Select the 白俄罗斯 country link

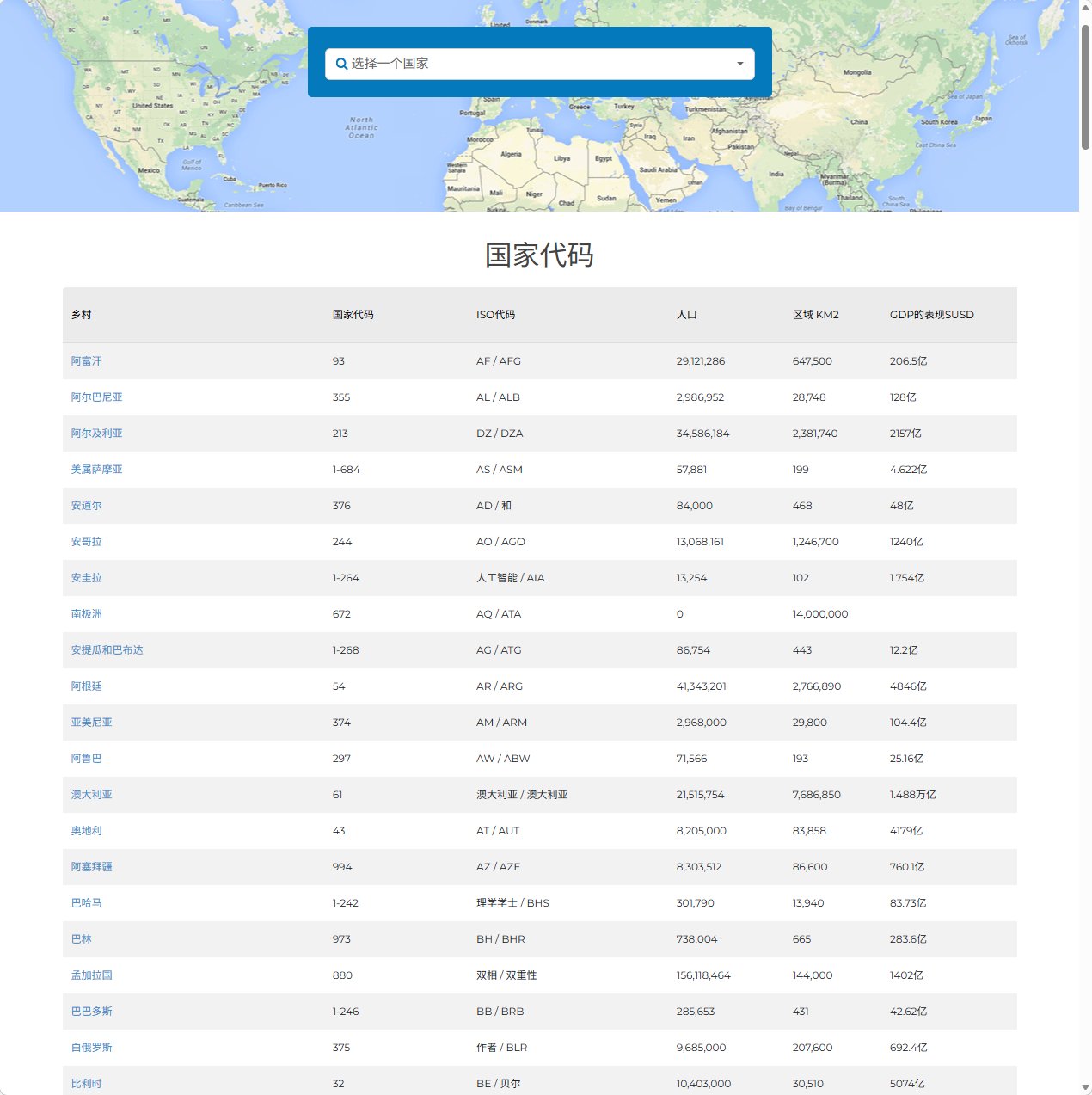point(91,1048)
